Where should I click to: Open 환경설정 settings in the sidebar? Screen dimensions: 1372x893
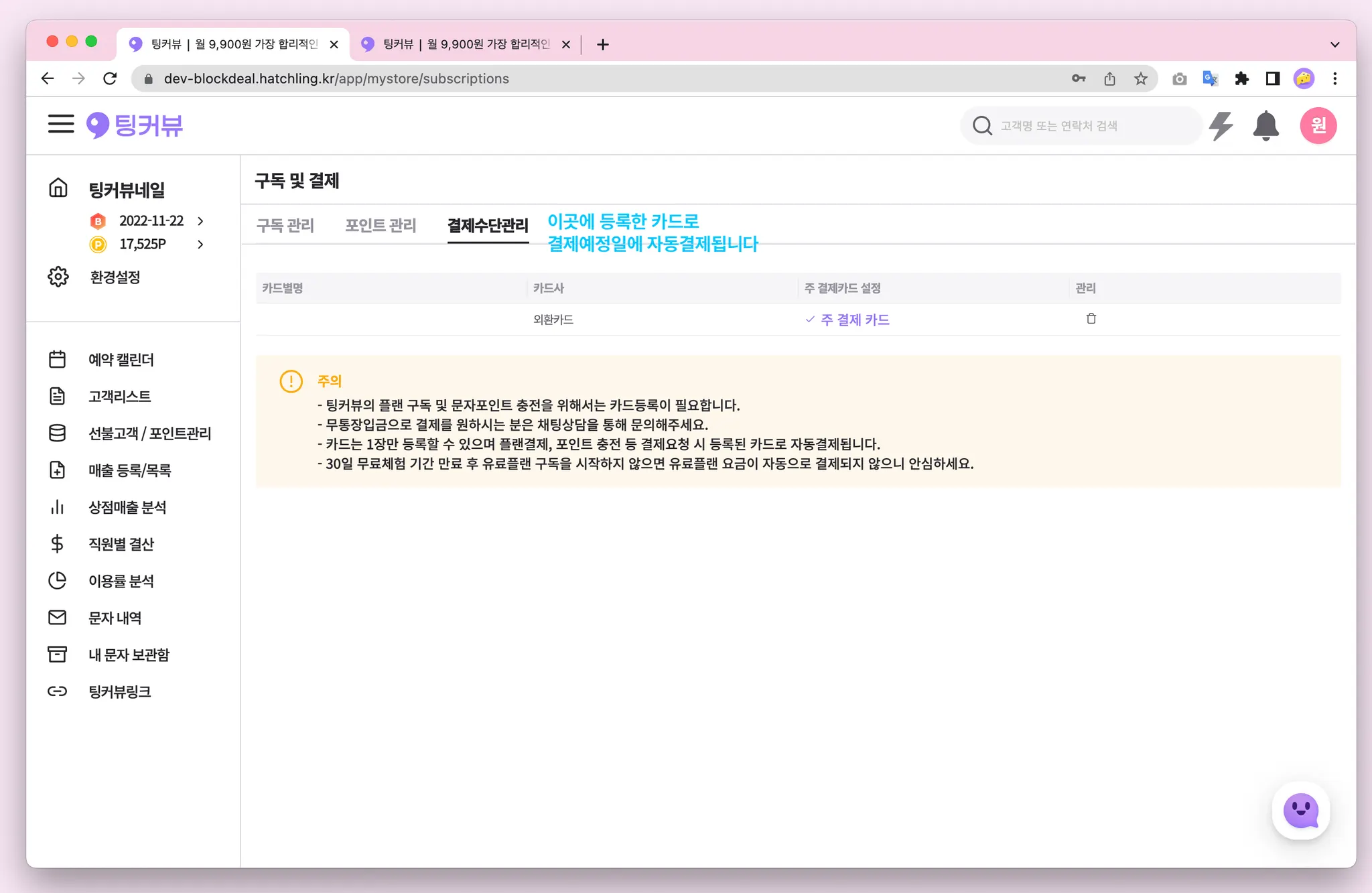(x=115, y=277)
